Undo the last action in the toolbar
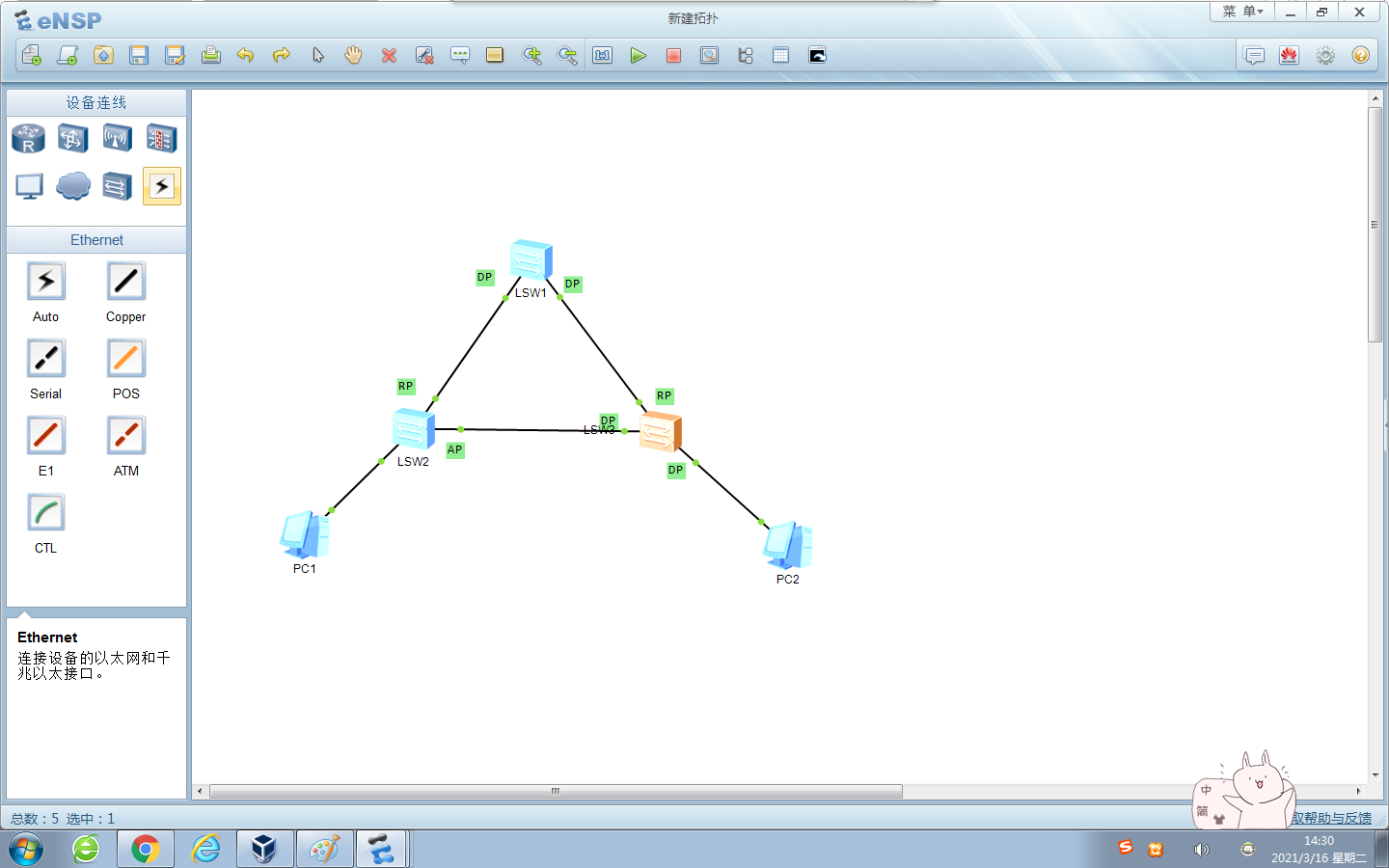1389x868 pixels. coord(246,55)
